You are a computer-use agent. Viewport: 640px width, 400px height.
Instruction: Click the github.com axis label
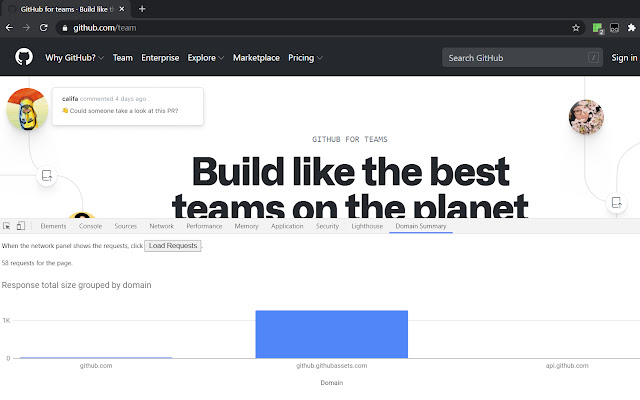click(x=96, y=366)
